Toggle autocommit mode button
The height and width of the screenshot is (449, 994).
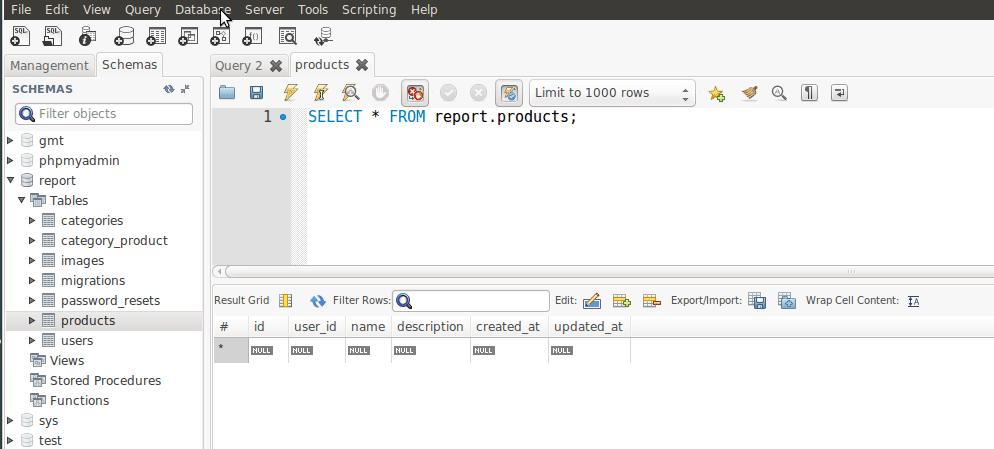[x=509, y=93]
